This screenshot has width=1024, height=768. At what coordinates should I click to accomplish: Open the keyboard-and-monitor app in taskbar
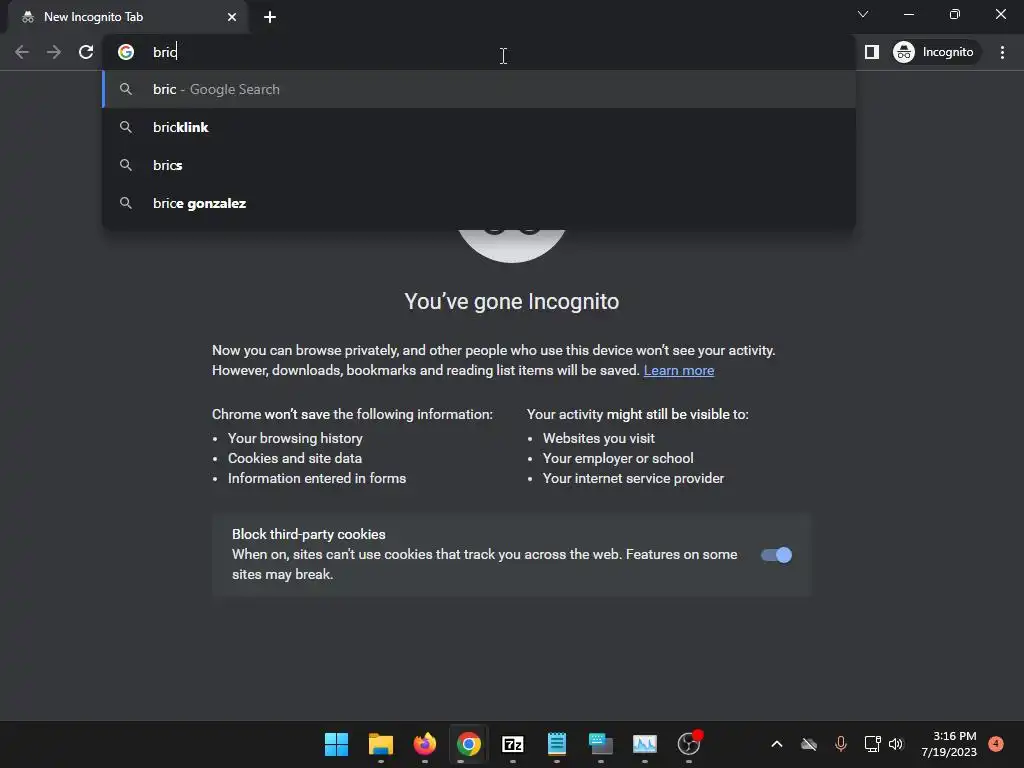[600, 744]
